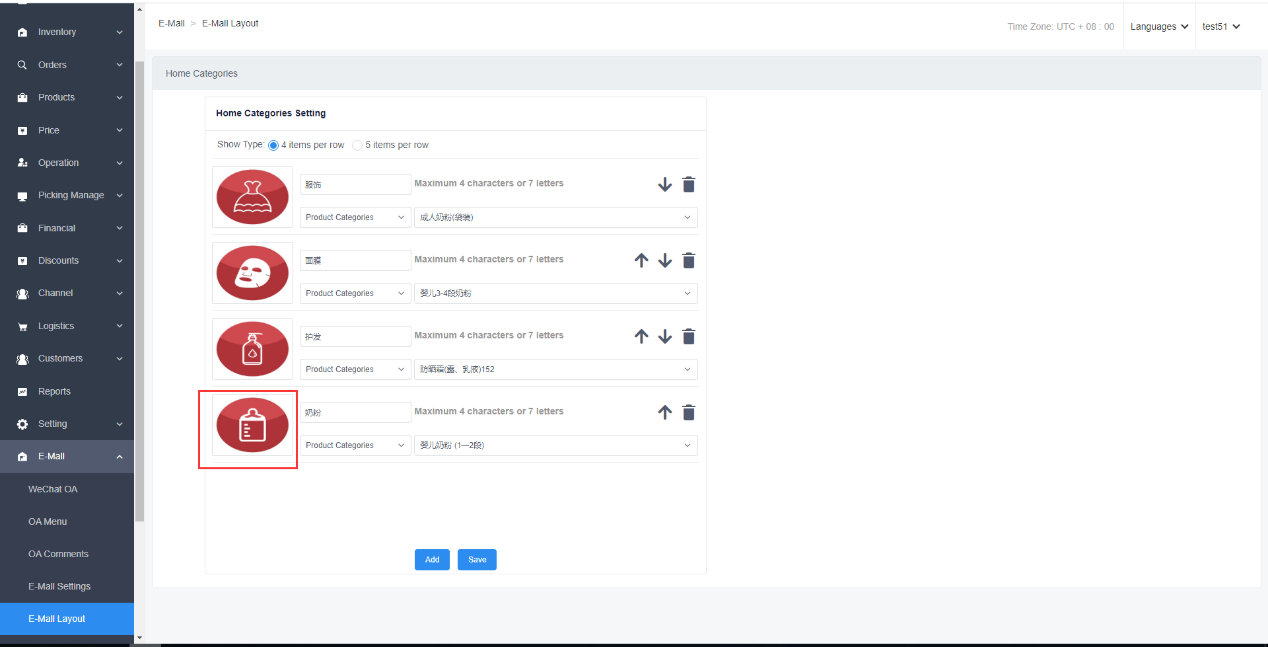Image resolution: width=1268 pixels, height=647 pixels.
Task: Open the first row Product Categories dropdown
Action: [355, 218]
